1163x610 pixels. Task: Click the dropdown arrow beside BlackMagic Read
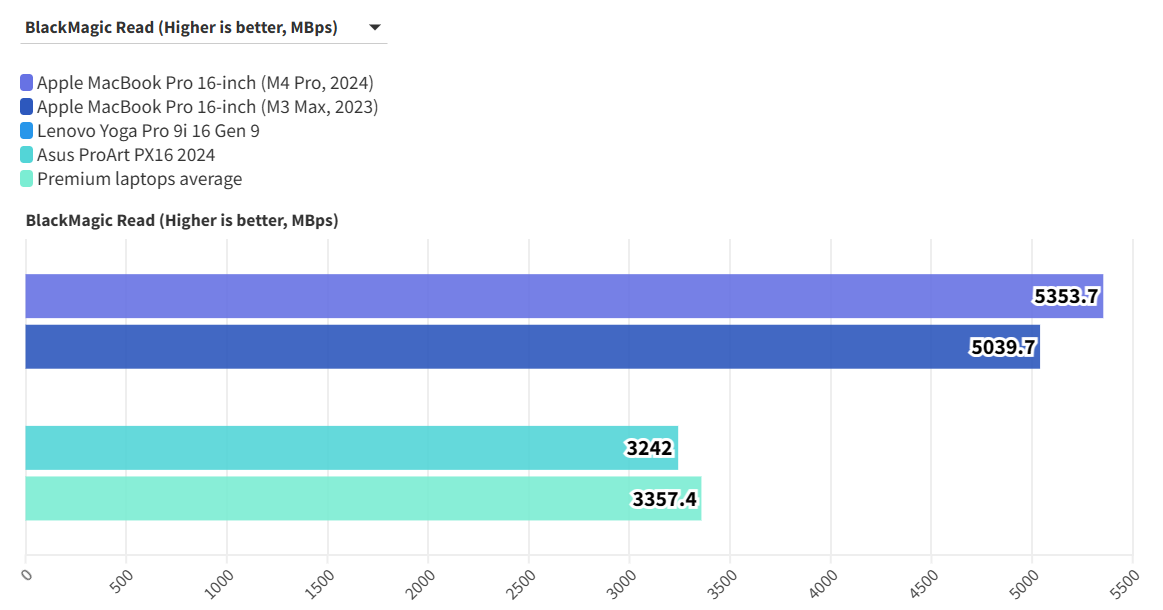click(x=374, y=27)
